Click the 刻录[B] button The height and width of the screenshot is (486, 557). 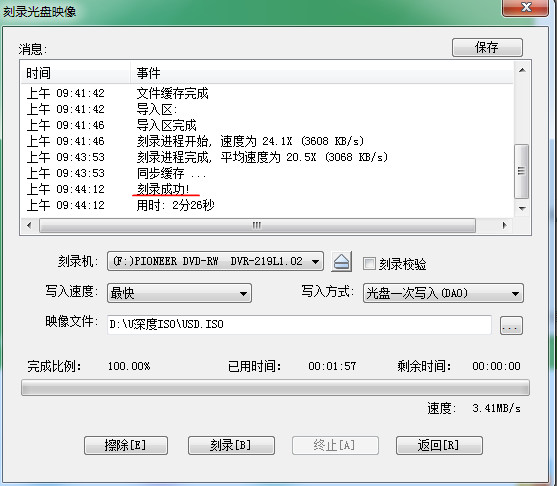(231, 446)
